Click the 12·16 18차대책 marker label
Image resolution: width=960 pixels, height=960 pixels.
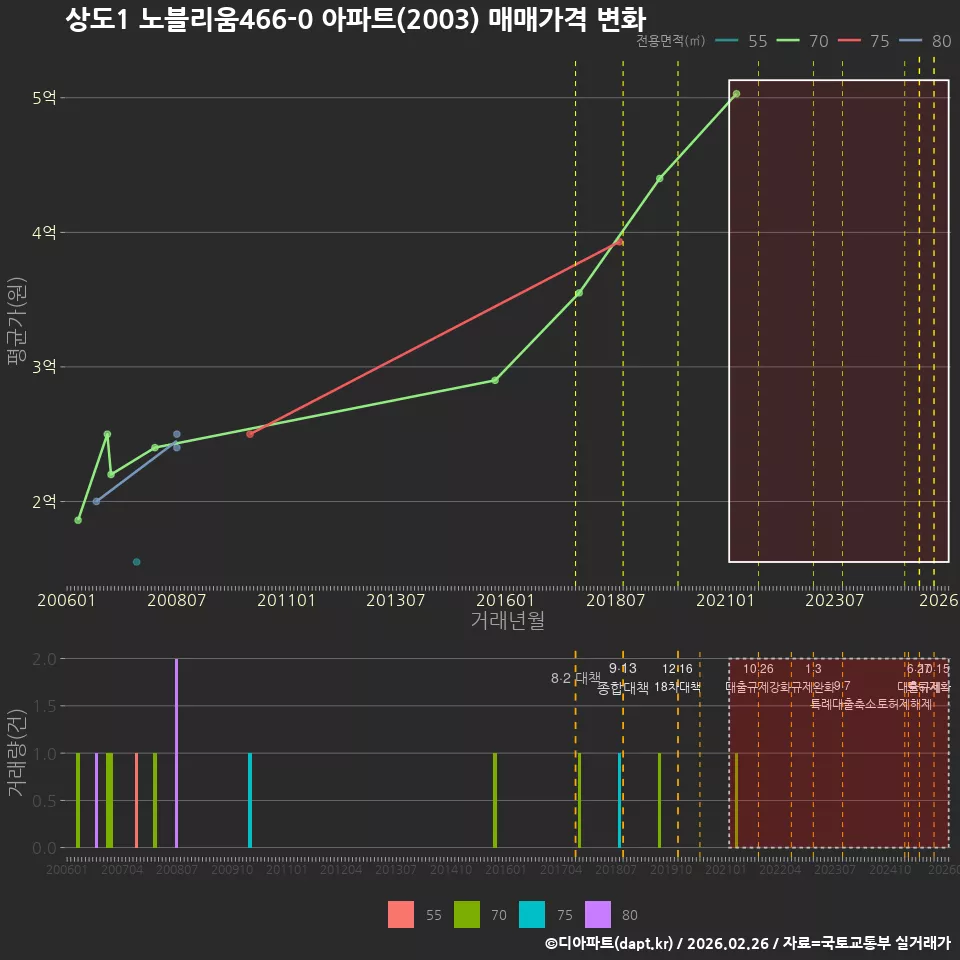(677, 678)
